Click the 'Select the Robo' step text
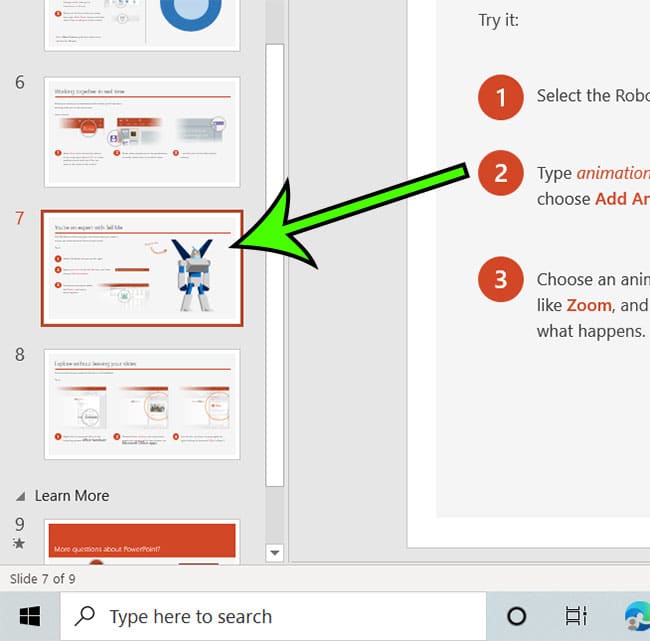This screenshot has width=650, height=641. pos(593,96)
